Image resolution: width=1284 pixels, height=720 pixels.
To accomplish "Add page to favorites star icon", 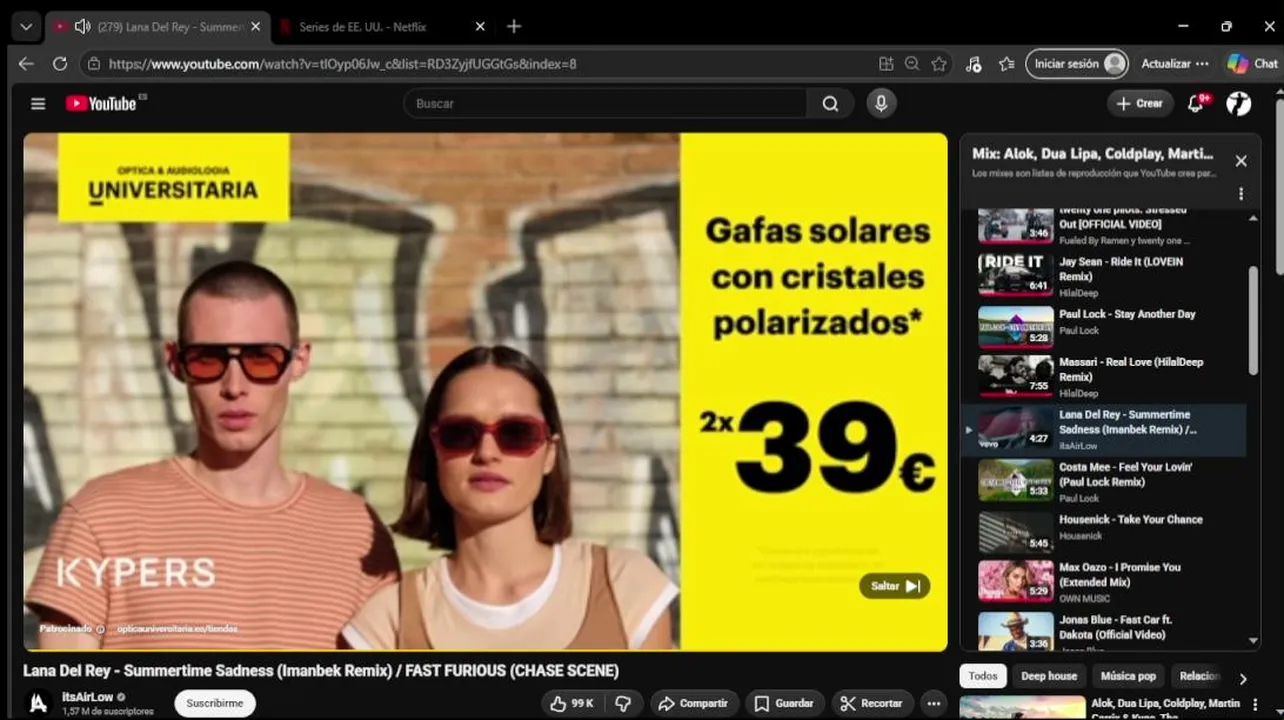I will coord(939,64).
